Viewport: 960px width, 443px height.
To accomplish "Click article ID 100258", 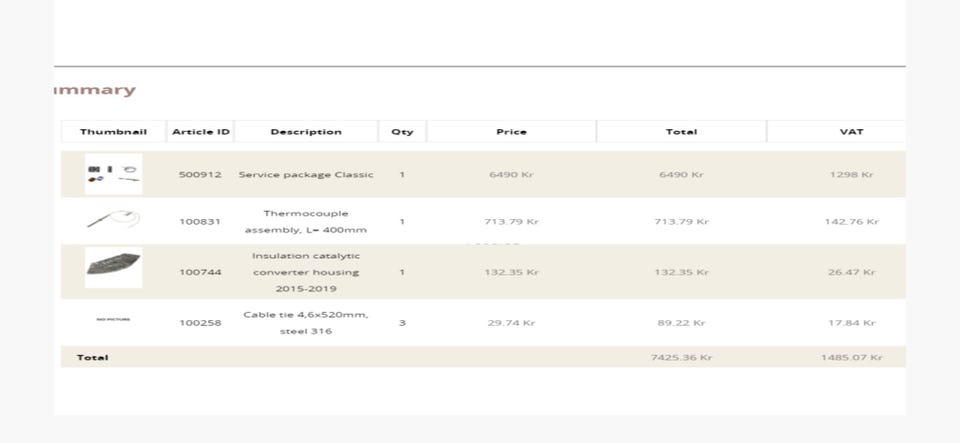I will point(200,323).
